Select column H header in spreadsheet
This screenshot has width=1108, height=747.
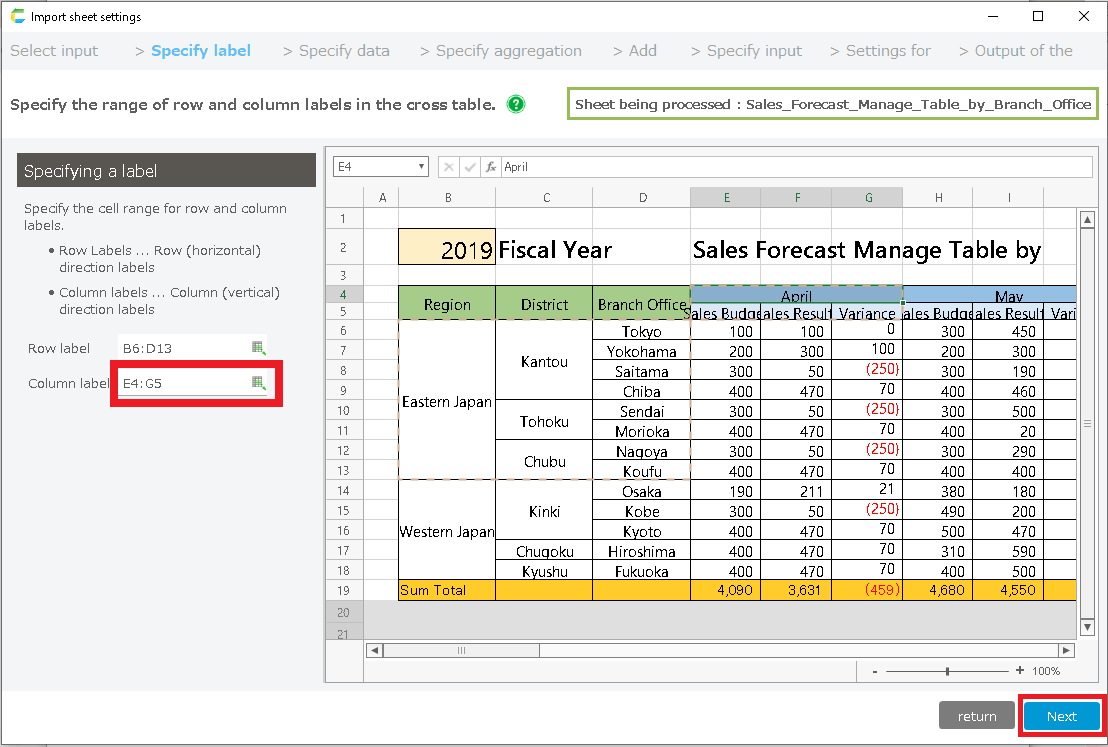(937, 198)
